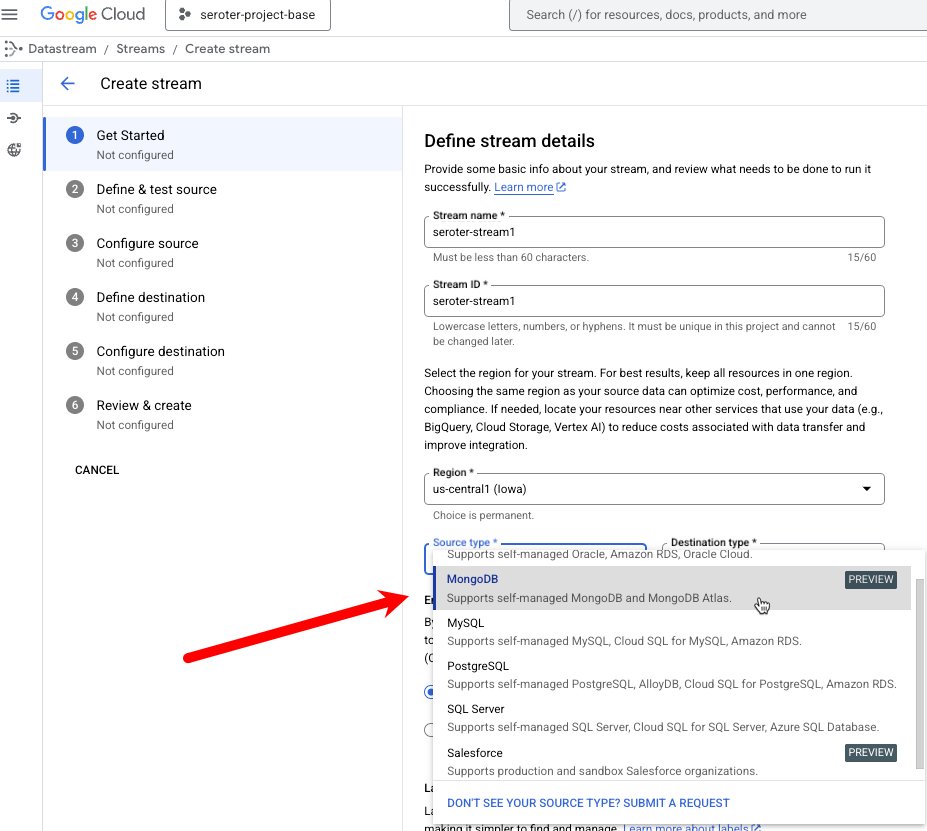This screenshot has height=831, width=927.
Task: Choose Salesforce as source type
Action: tap(672, 761)
